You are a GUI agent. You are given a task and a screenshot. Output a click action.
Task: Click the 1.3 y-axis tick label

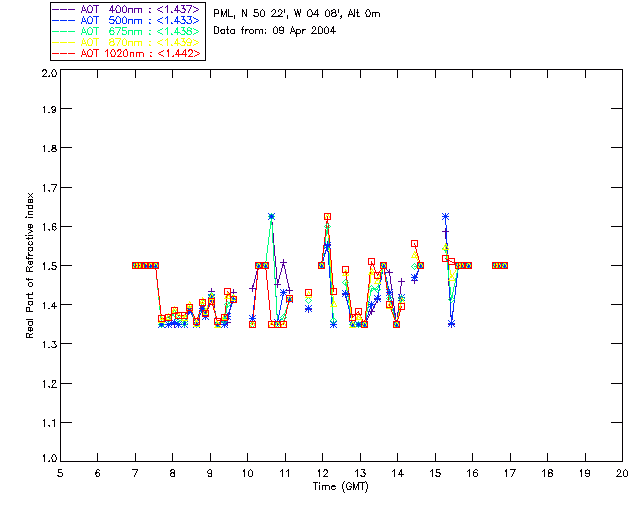pyautogui.click(x=49, y=344)
